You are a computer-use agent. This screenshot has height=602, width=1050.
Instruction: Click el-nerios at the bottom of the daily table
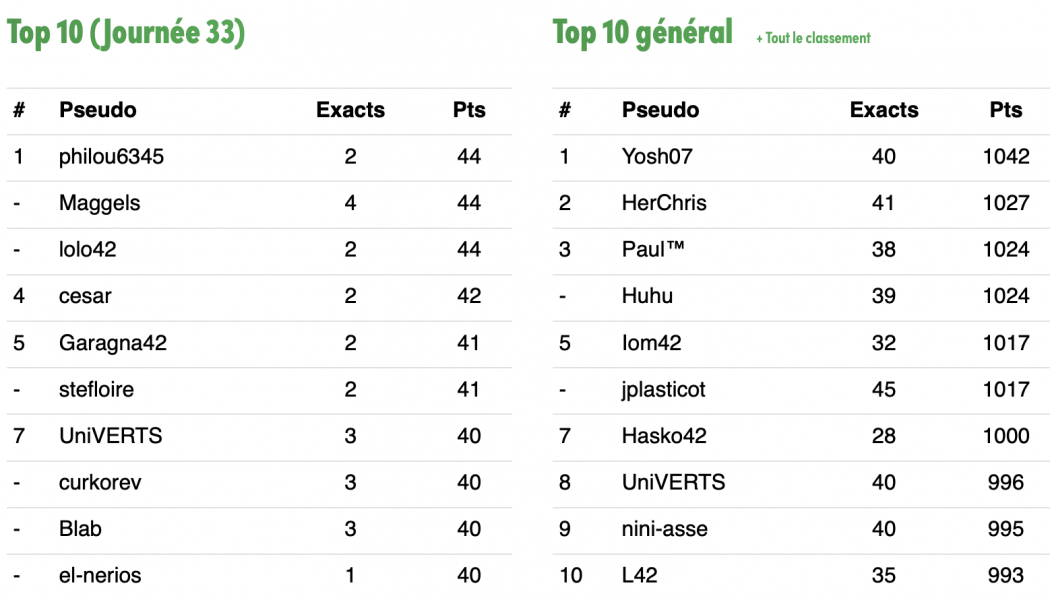coord(100,575)
